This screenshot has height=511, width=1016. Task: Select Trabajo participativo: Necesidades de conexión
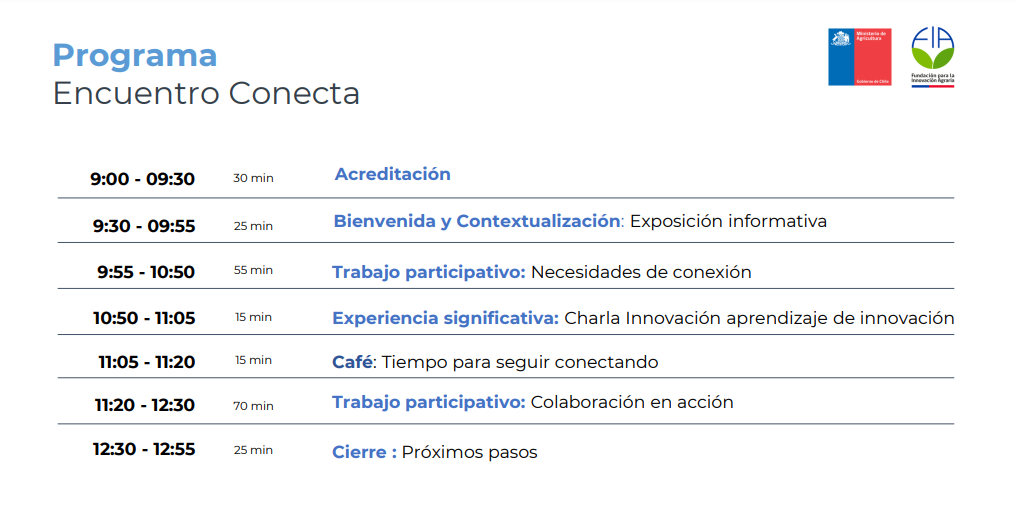(542, 273)
